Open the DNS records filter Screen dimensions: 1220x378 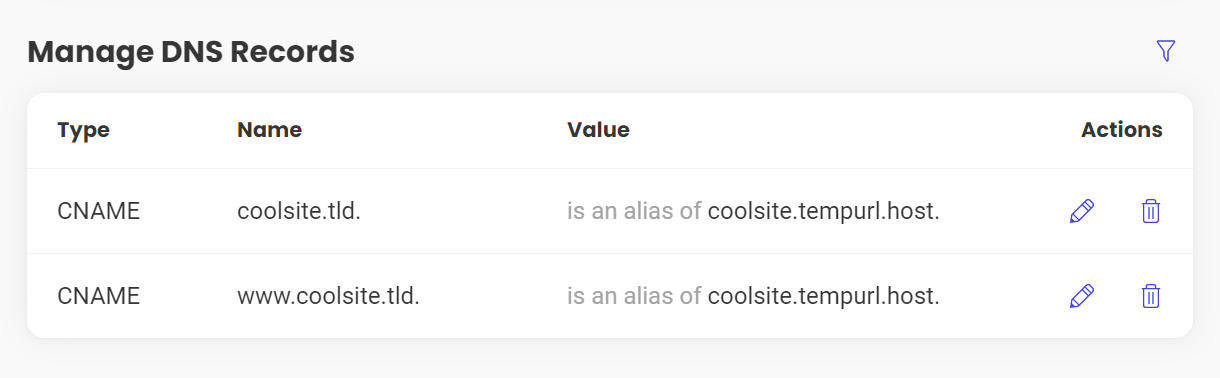tap(1165, 51)
